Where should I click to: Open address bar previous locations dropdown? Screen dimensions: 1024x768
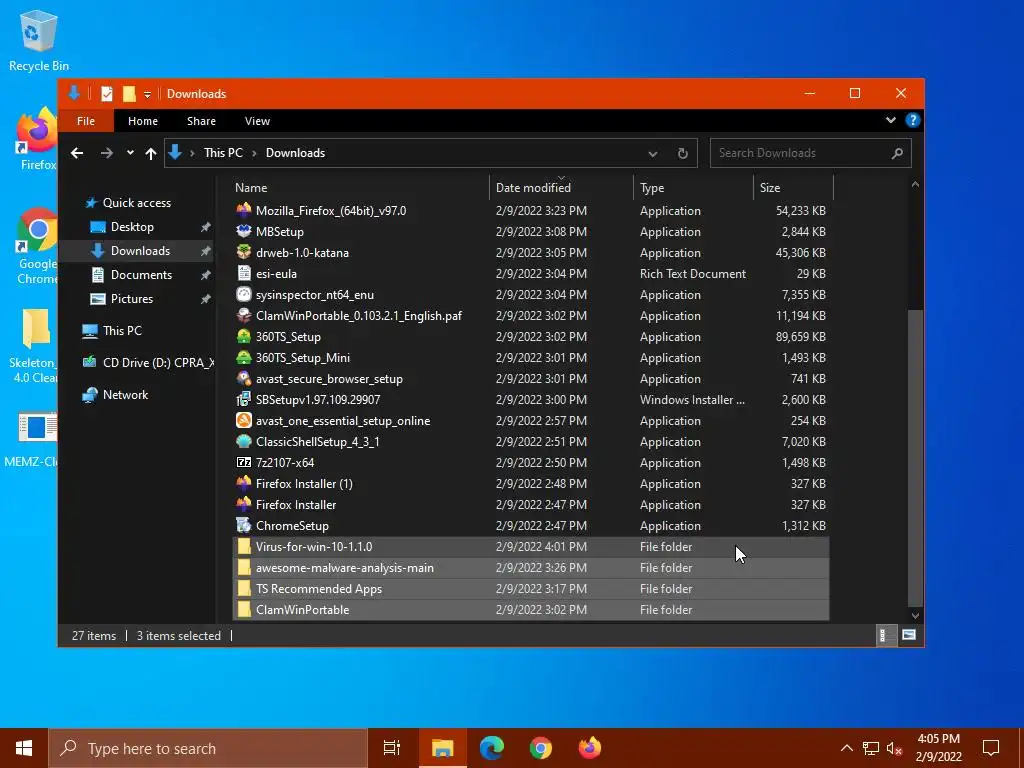point(652,153)
